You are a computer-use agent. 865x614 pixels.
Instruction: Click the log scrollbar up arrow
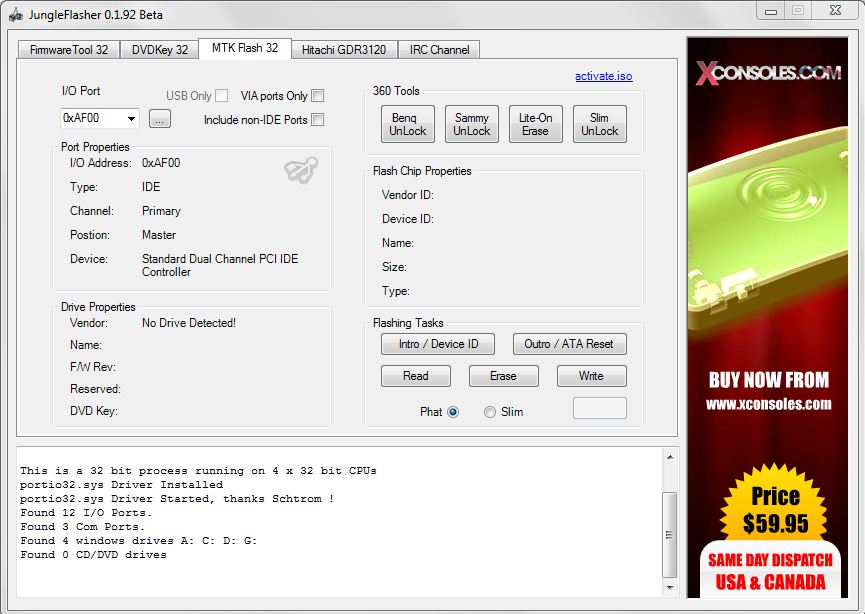tap(670, 457)
